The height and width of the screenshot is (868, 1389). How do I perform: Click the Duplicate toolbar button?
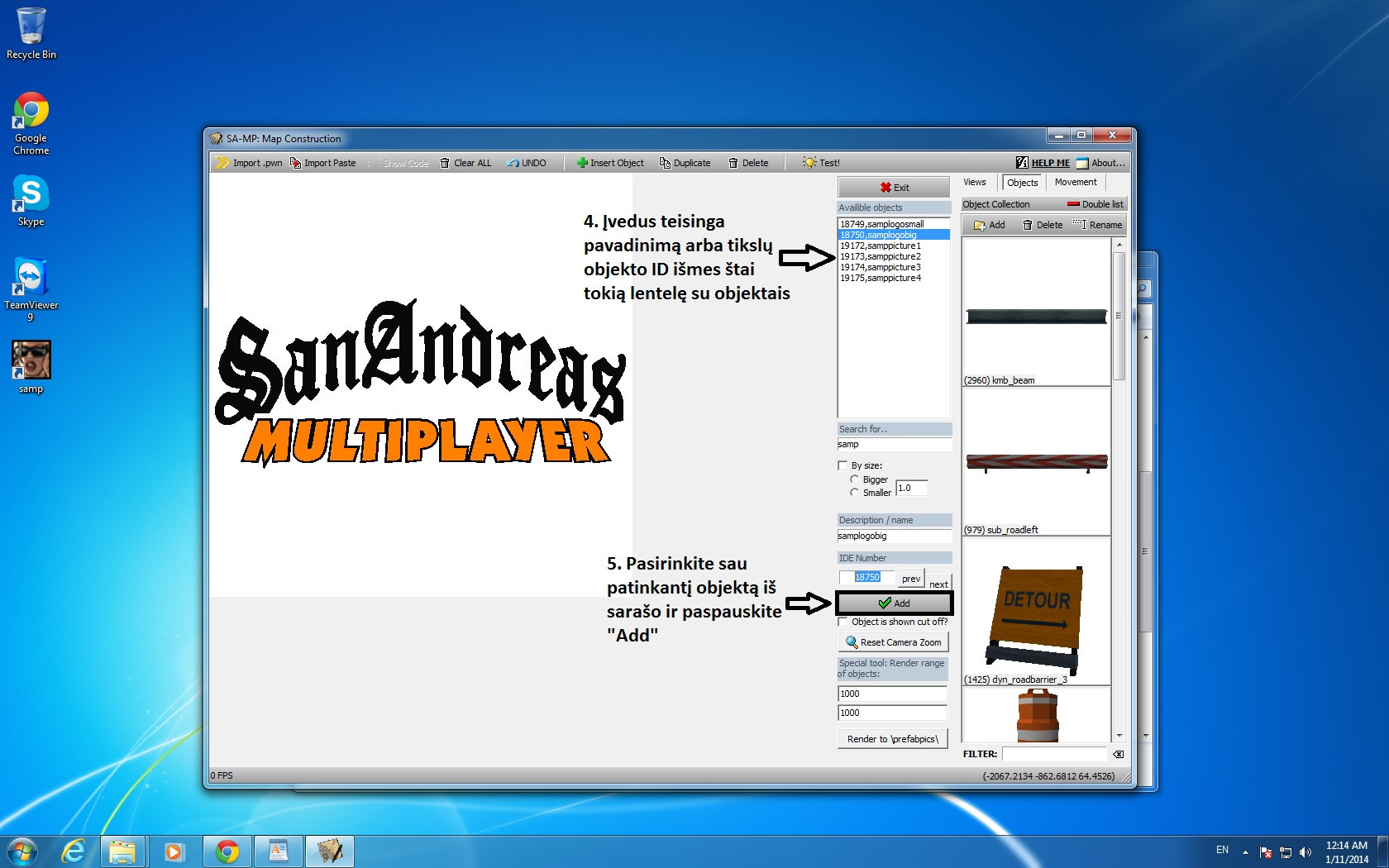pyautogui.click(x=685, y=163)
